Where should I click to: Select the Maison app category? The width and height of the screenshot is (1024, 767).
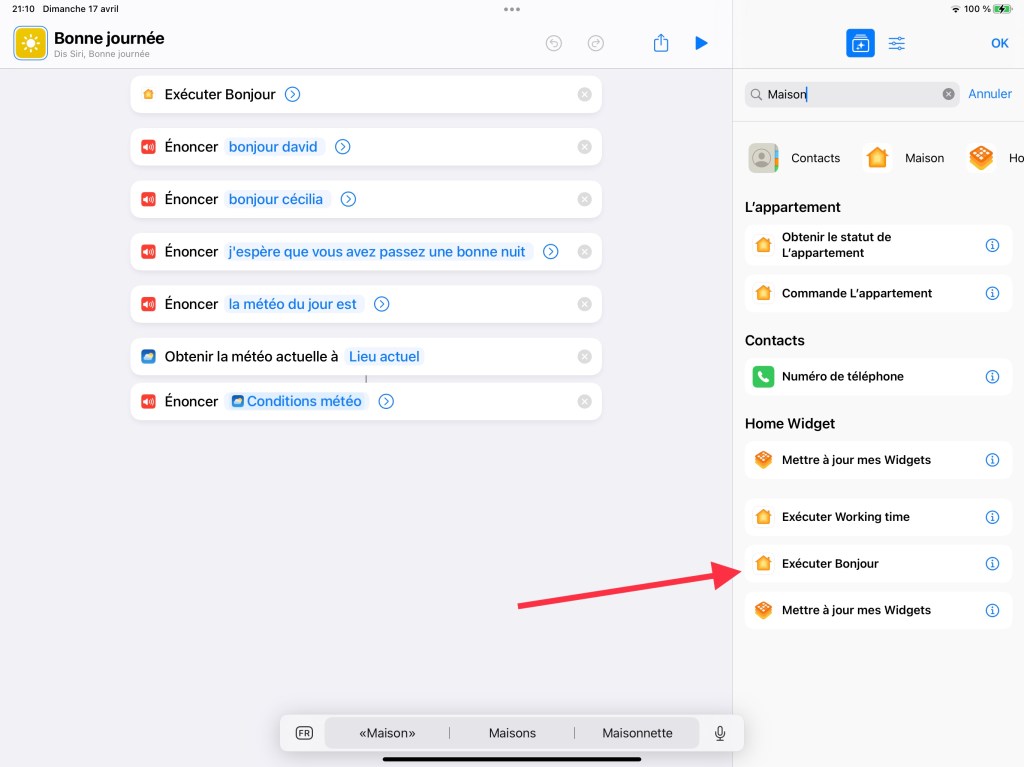click(x=905, y=158)
